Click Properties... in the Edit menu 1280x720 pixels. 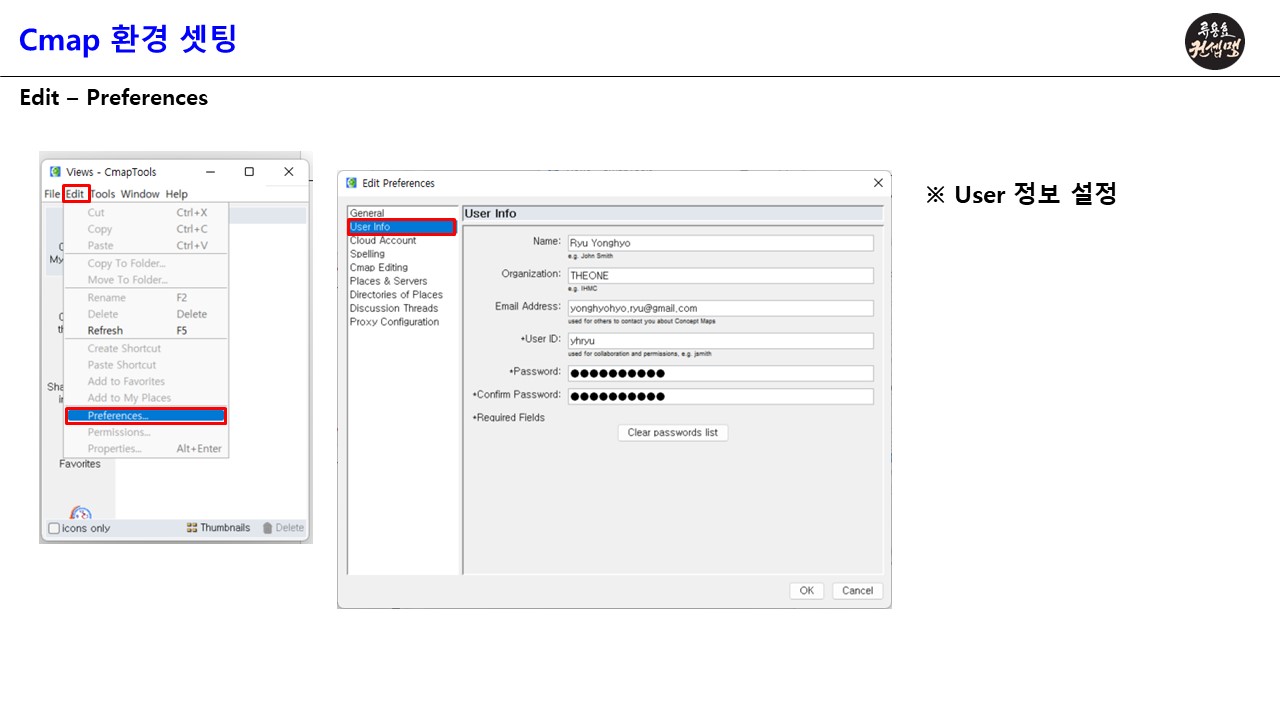pos(146,449)
